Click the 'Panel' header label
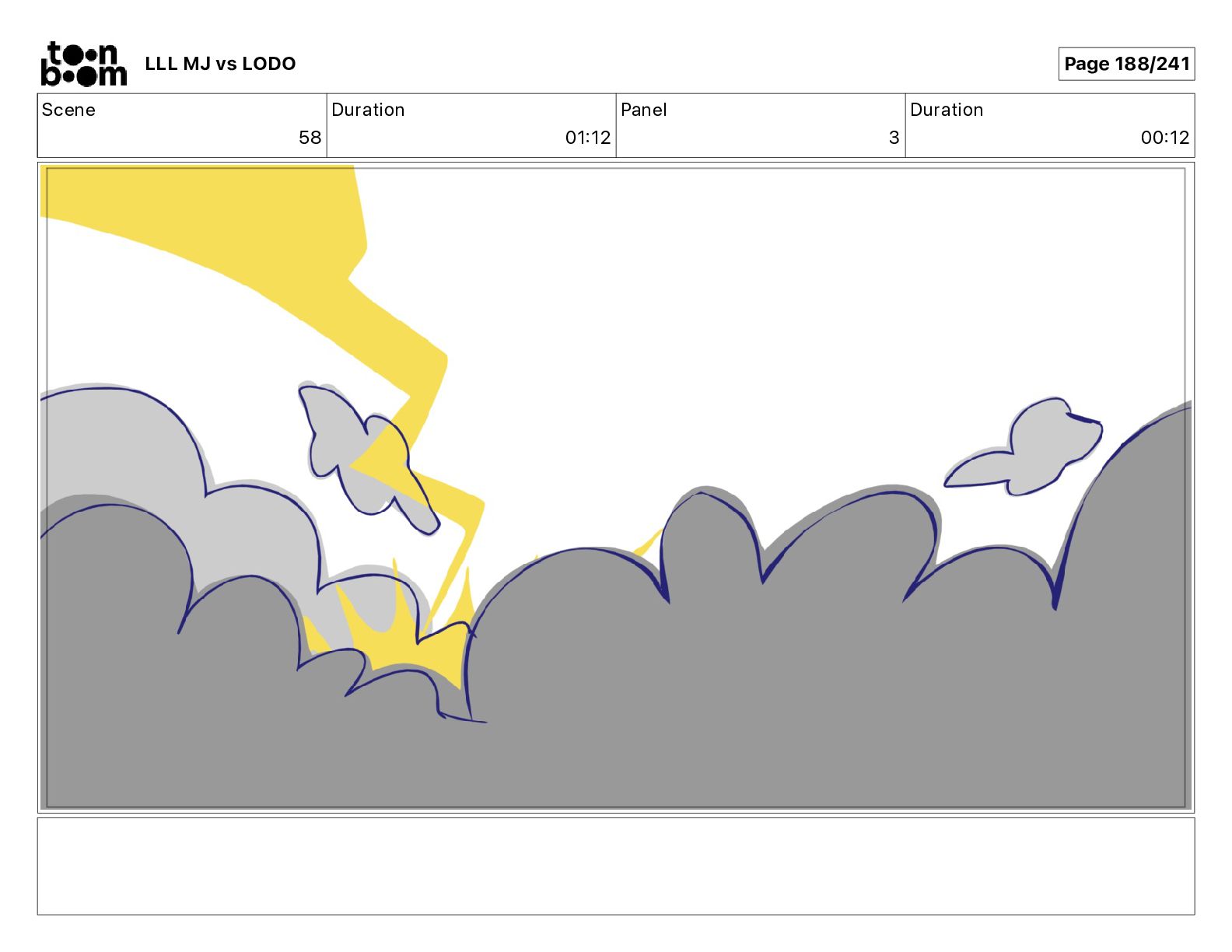The height and width of the screenshot is (952, 1232). pyautogui.click(x=644, y=110)
